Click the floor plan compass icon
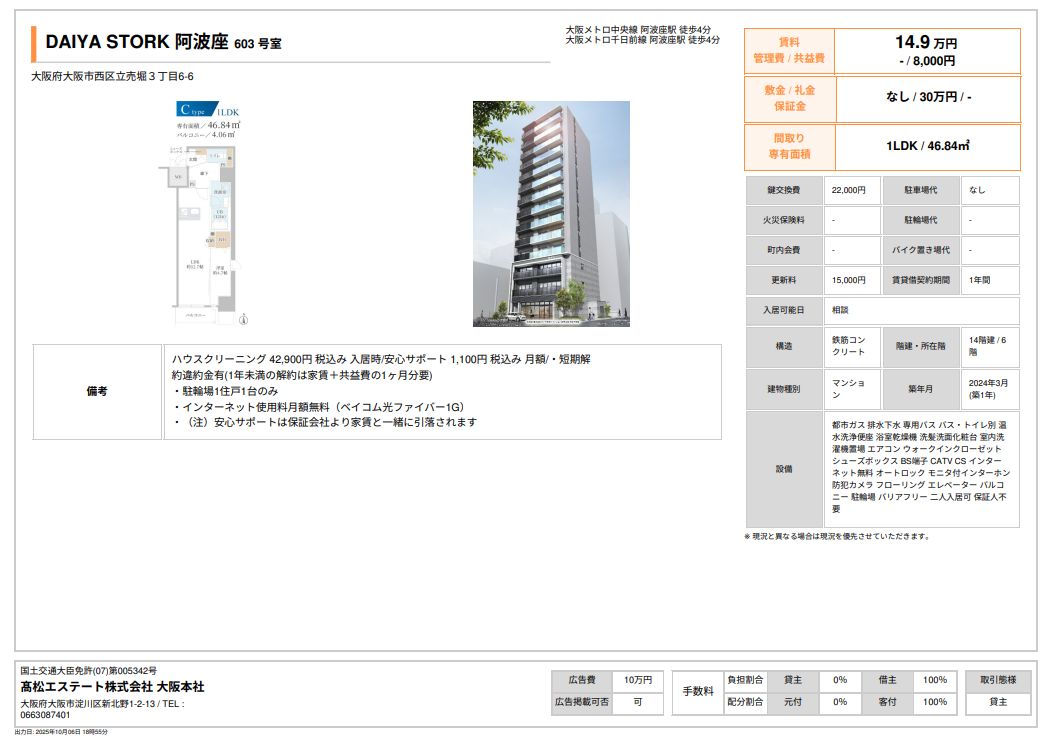 [243, 320]
